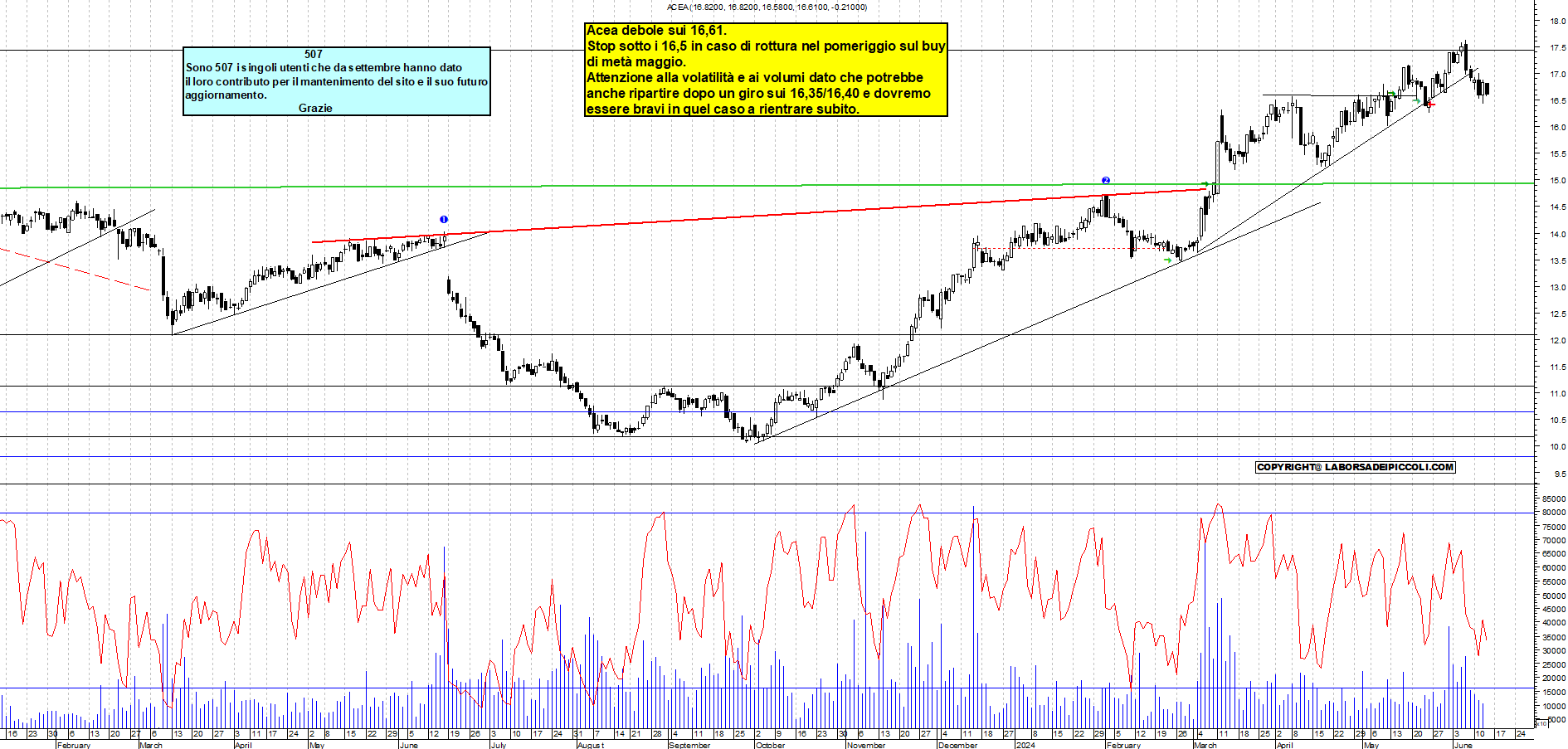This screenshot has width=1568, height=749.
Task: Click the '507' heading in the cyan box
Action: 314,54
